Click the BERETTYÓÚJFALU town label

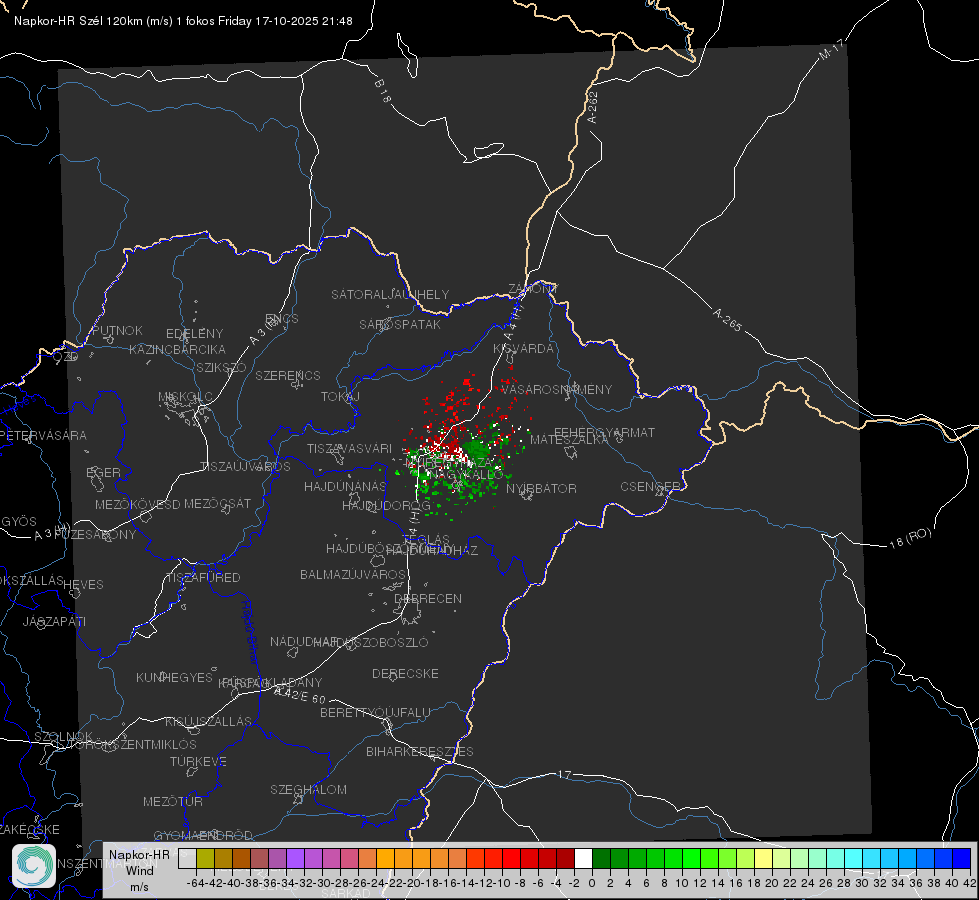375,713
